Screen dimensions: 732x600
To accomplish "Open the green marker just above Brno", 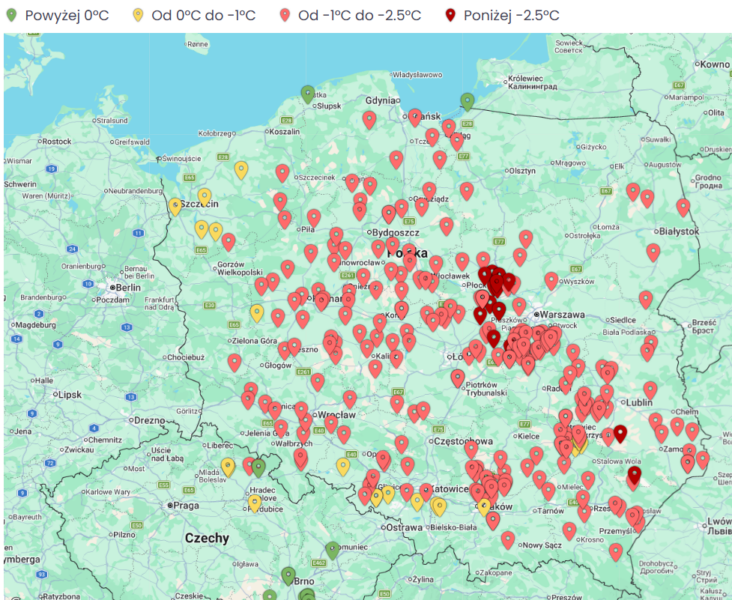I will coord(288,575).
